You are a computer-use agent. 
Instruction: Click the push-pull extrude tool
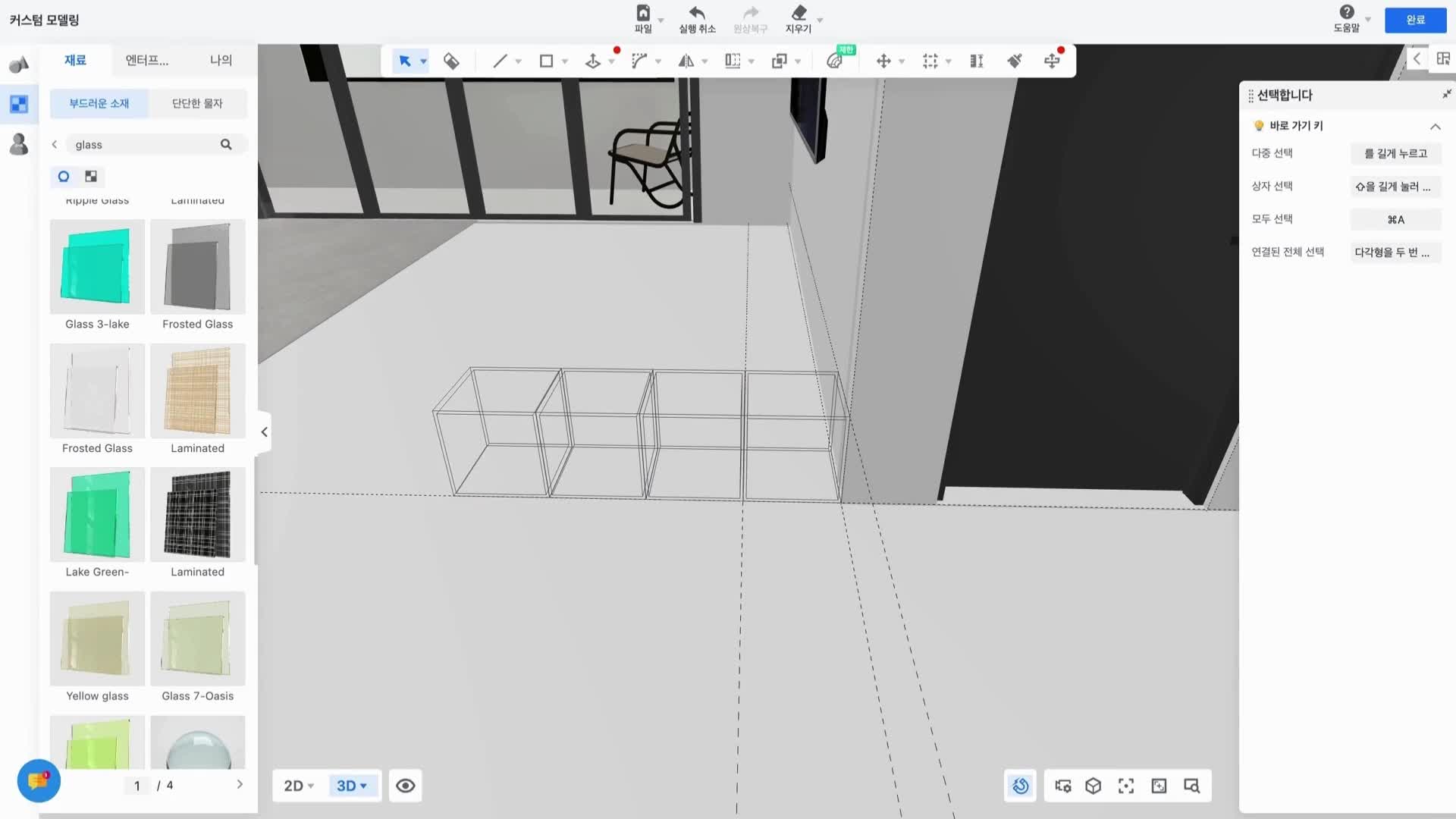(x=593, y=61)
